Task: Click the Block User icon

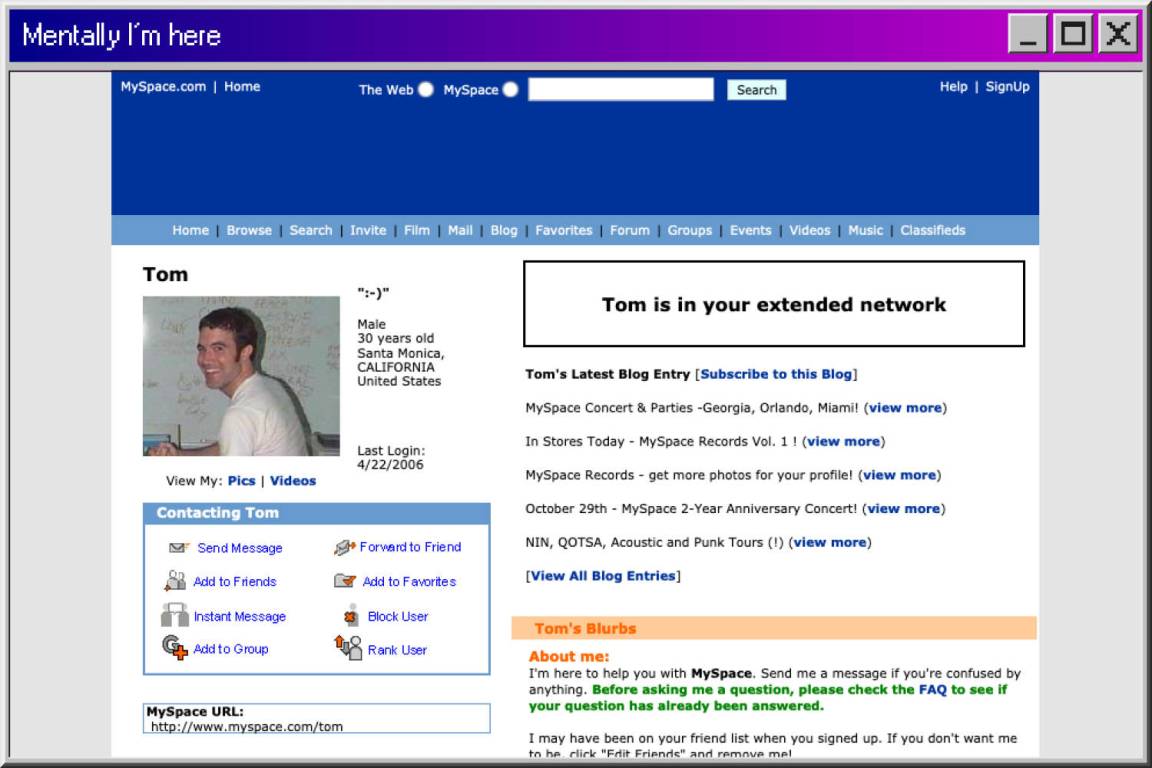Action: [351, 615]
